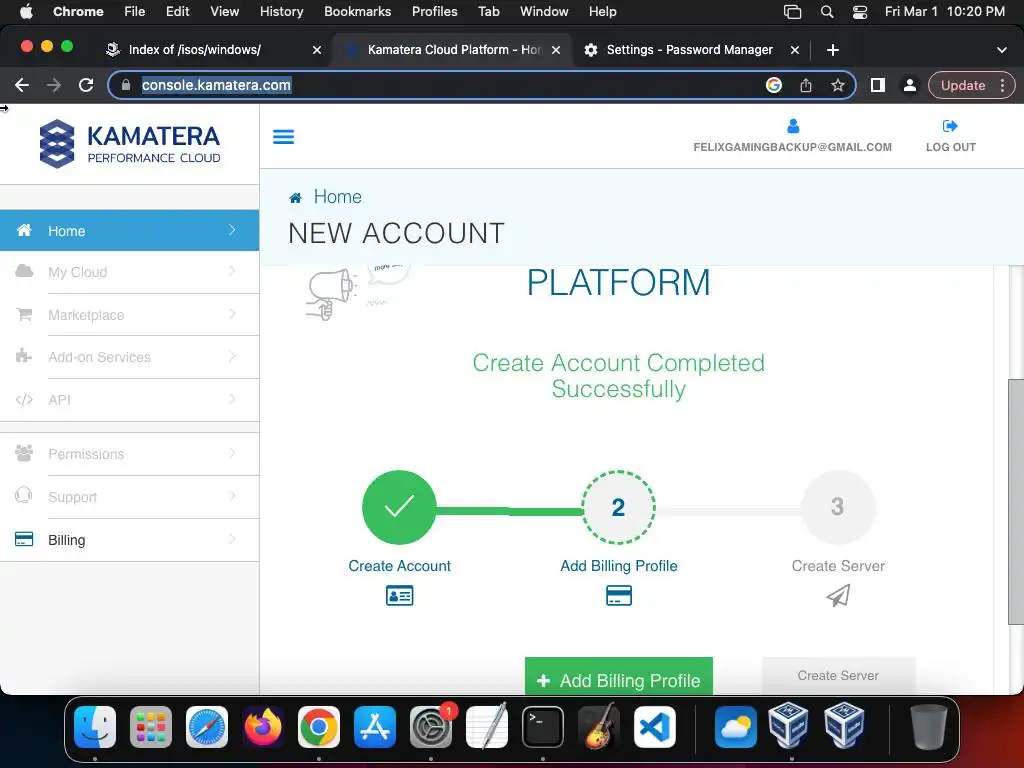Click the Support headset icon
1024x768 pixels.
click(24, 496)
